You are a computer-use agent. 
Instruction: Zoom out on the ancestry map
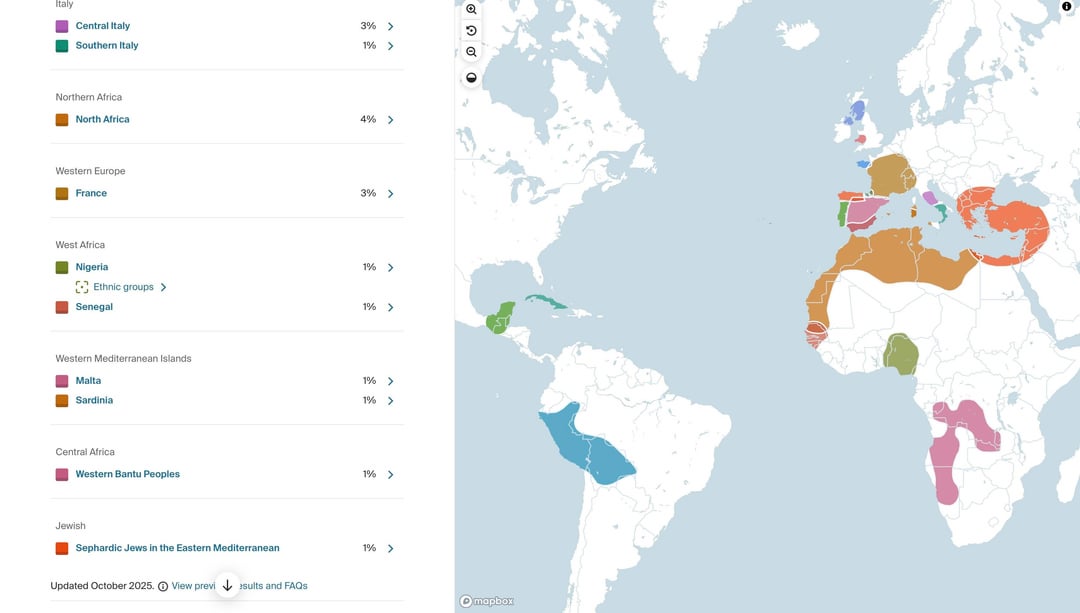tap(471, 52)
